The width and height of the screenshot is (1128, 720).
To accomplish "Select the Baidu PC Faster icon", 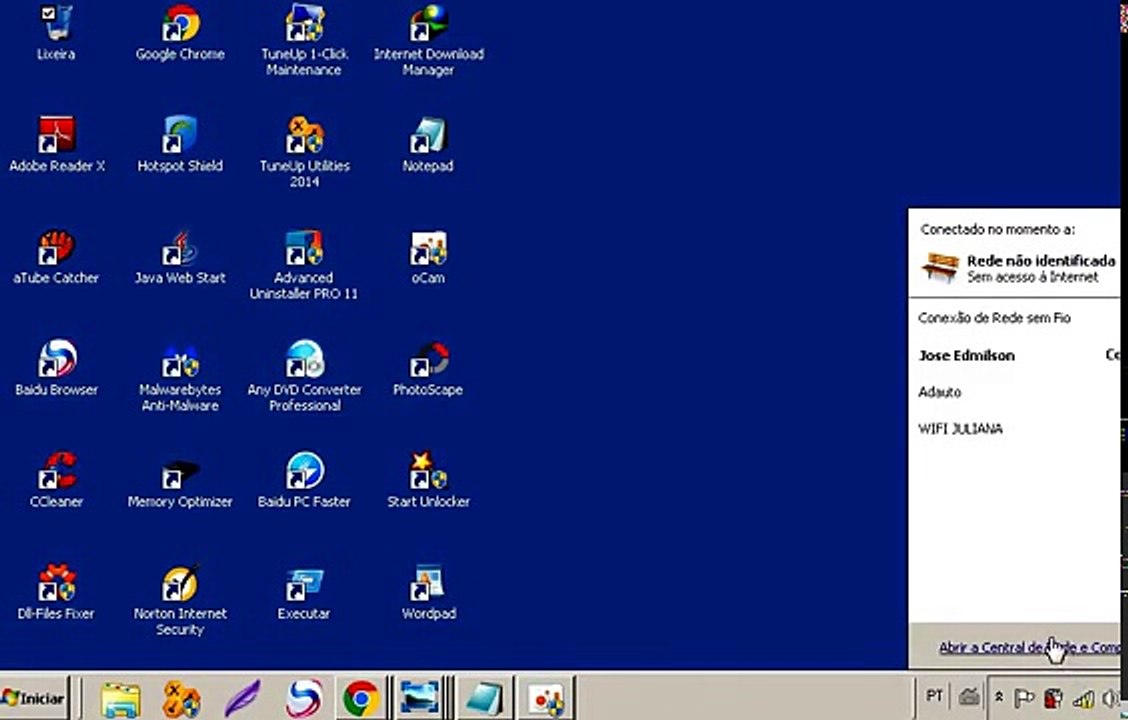I will [304, 480].
